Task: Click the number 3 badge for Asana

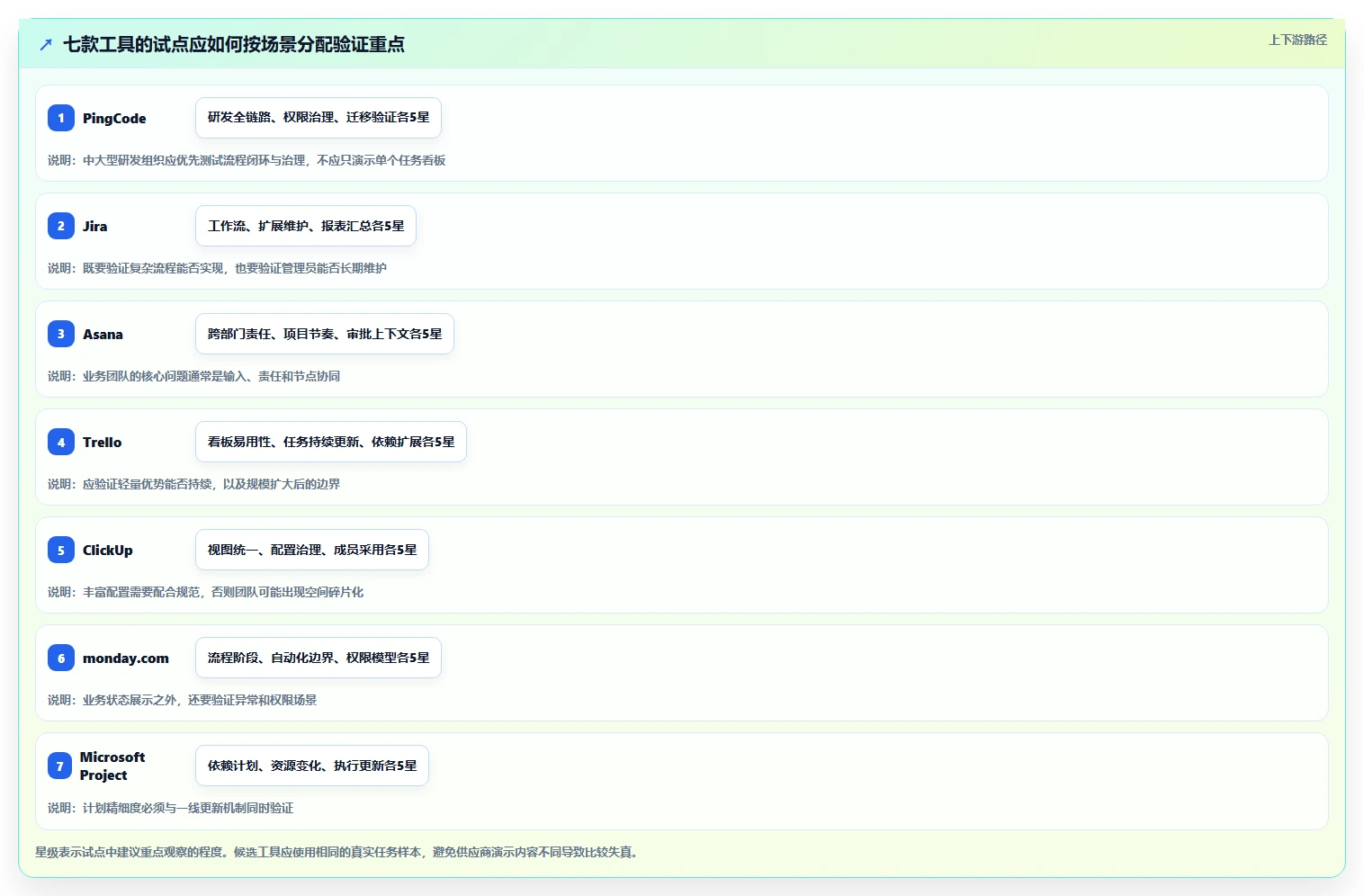Action: click(x=61, y=334)
